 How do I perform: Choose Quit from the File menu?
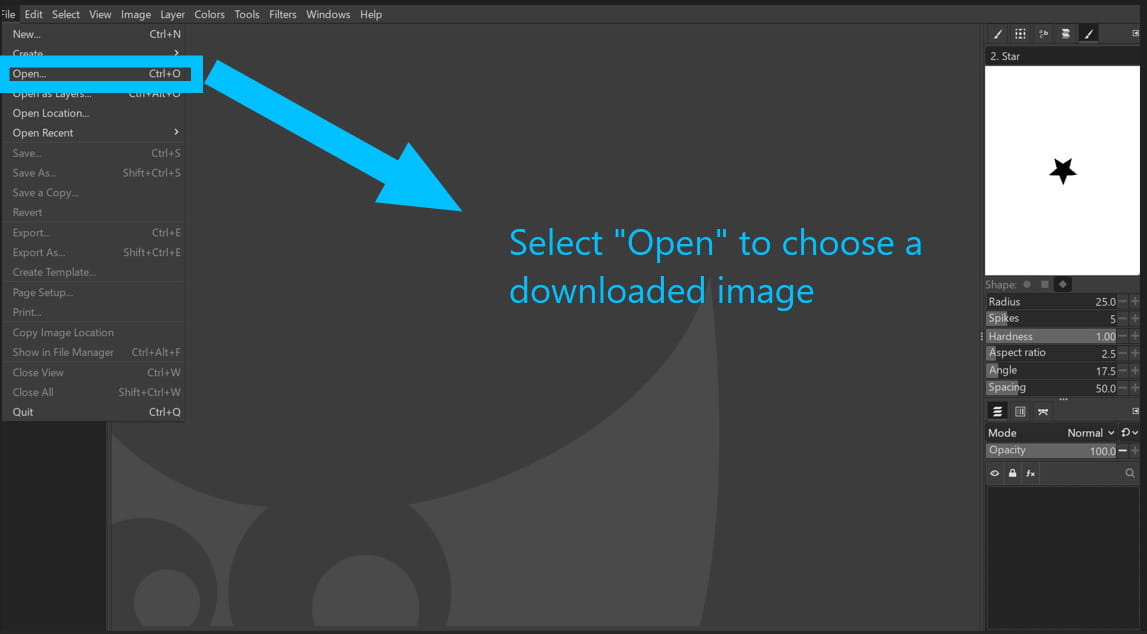pyautogui.click(x=95, y=412)
